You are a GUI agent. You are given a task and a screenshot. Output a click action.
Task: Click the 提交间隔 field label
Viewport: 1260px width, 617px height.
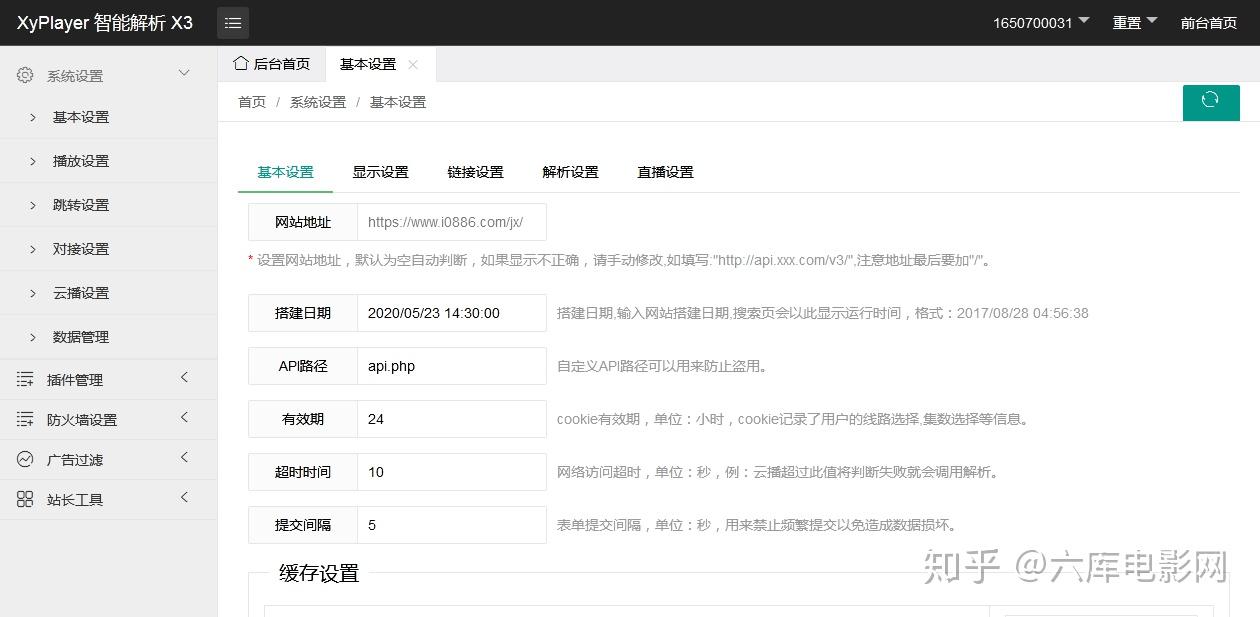click(303, 525)
